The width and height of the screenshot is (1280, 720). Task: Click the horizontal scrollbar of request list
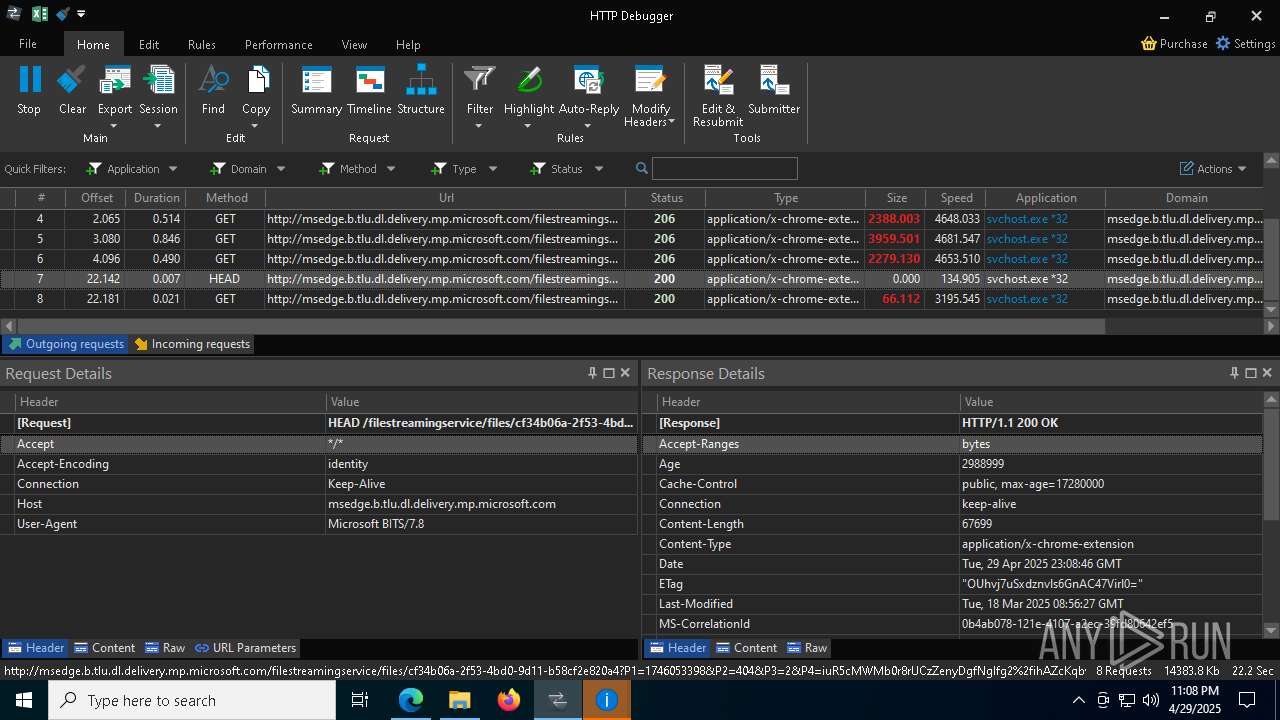coord(561,326)
